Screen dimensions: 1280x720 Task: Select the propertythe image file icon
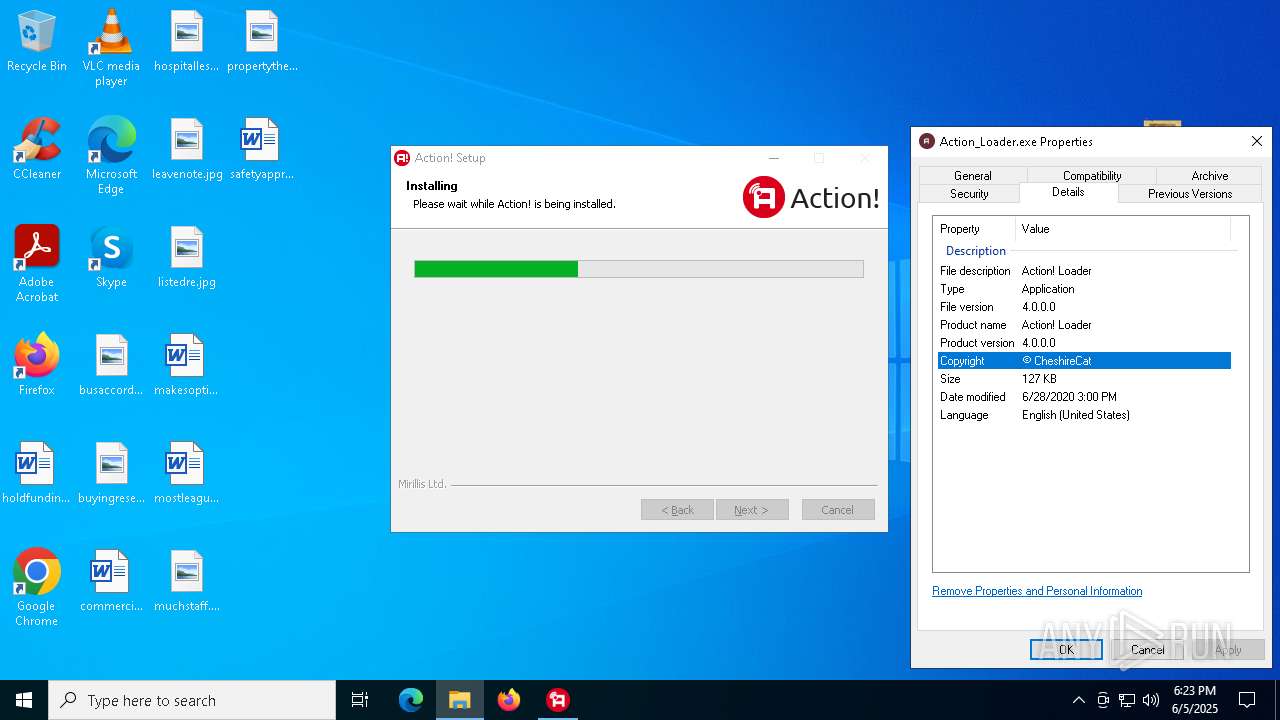262,42
